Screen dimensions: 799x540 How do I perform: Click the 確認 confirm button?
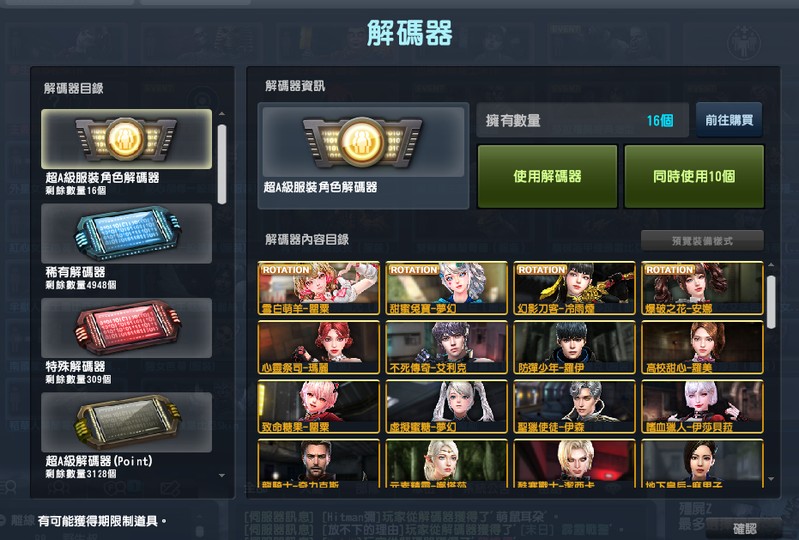point(744,528)
